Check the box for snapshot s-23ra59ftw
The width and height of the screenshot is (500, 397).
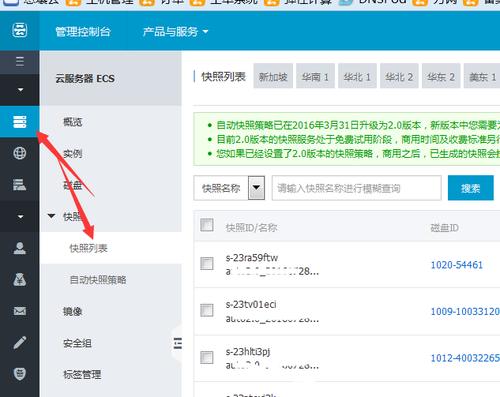[x=207, y=263]
